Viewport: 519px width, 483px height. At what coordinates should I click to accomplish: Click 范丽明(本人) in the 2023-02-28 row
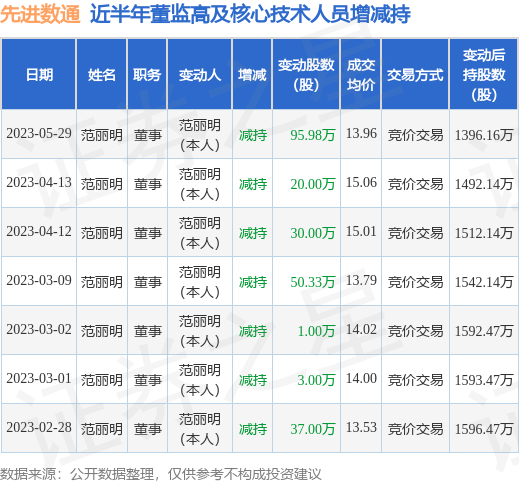click(x=200, y=429)
